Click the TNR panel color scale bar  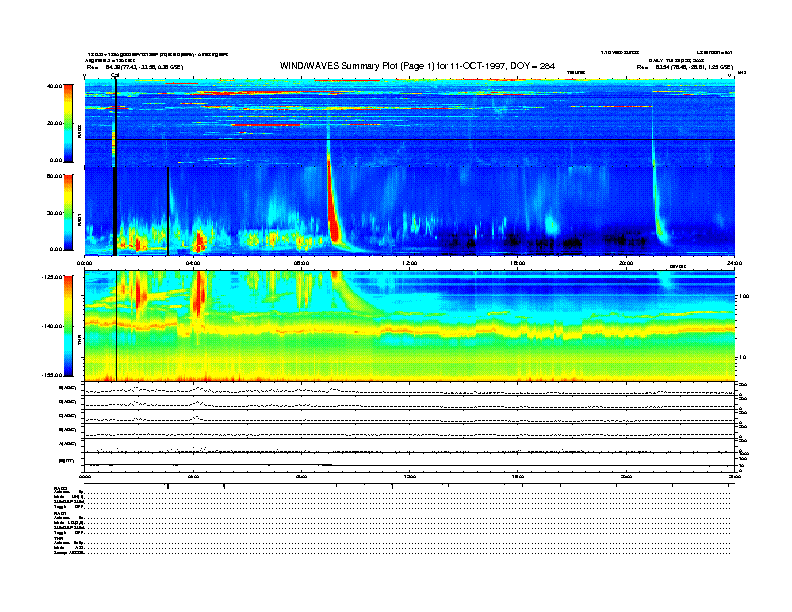68,326
